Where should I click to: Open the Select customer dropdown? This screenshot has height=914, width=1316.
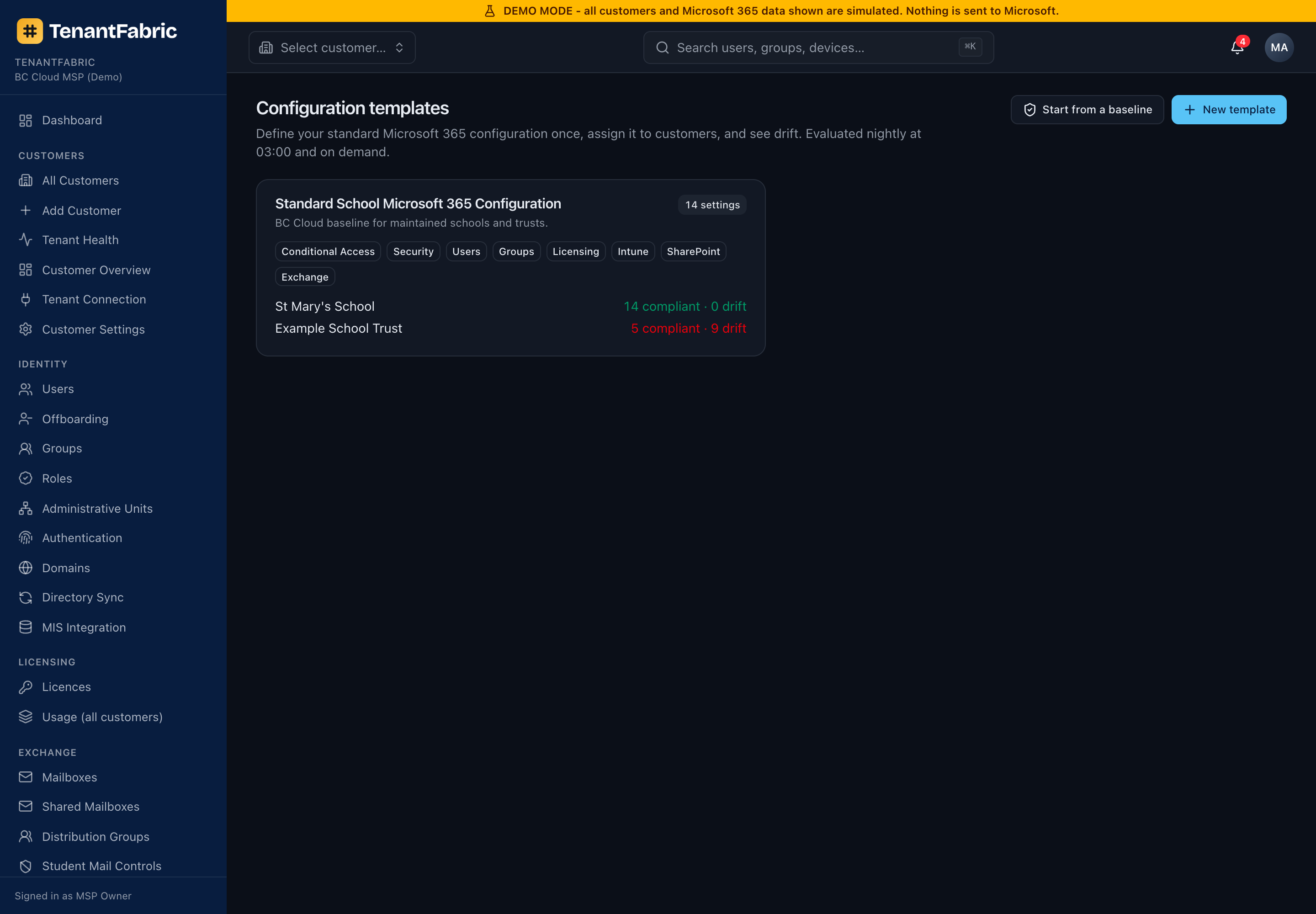[x=332, y=48]
